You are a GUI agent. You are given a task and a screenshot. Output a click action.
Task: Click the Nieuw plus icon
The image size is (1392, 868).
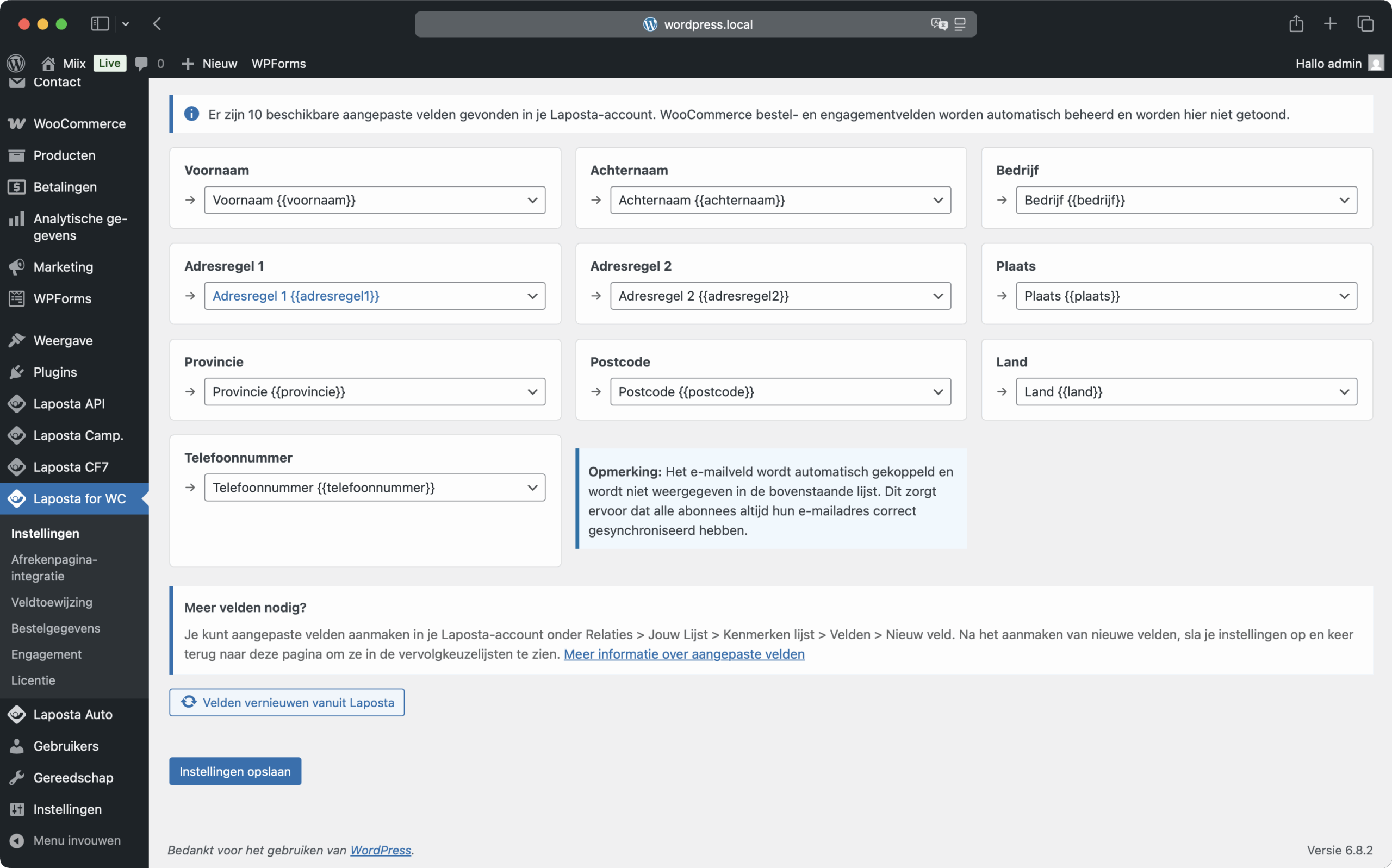(188, 63)
